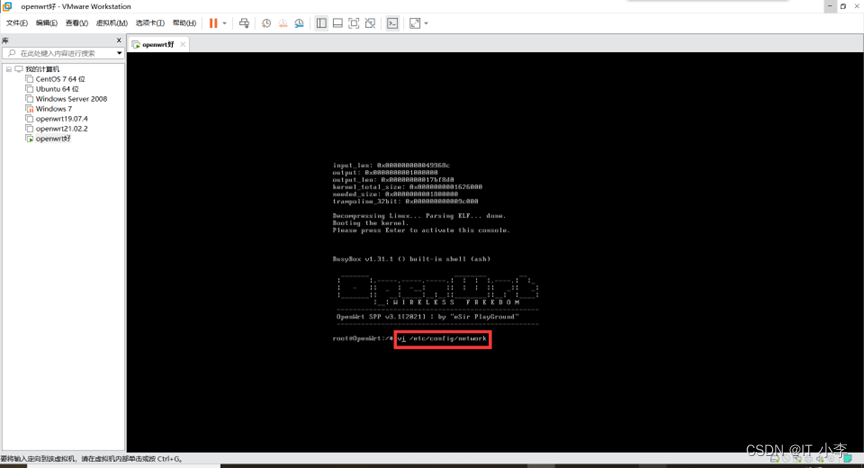The width and height of the screenshot is (864, 468).
Task: Click the Unity mode toolbar icon
Action: click(370, 23)
